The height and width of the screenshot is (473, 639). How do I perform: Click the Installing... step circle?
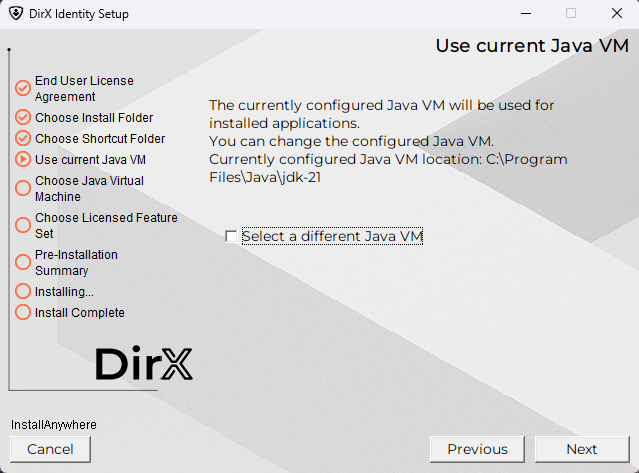click(x=23, y=291)
